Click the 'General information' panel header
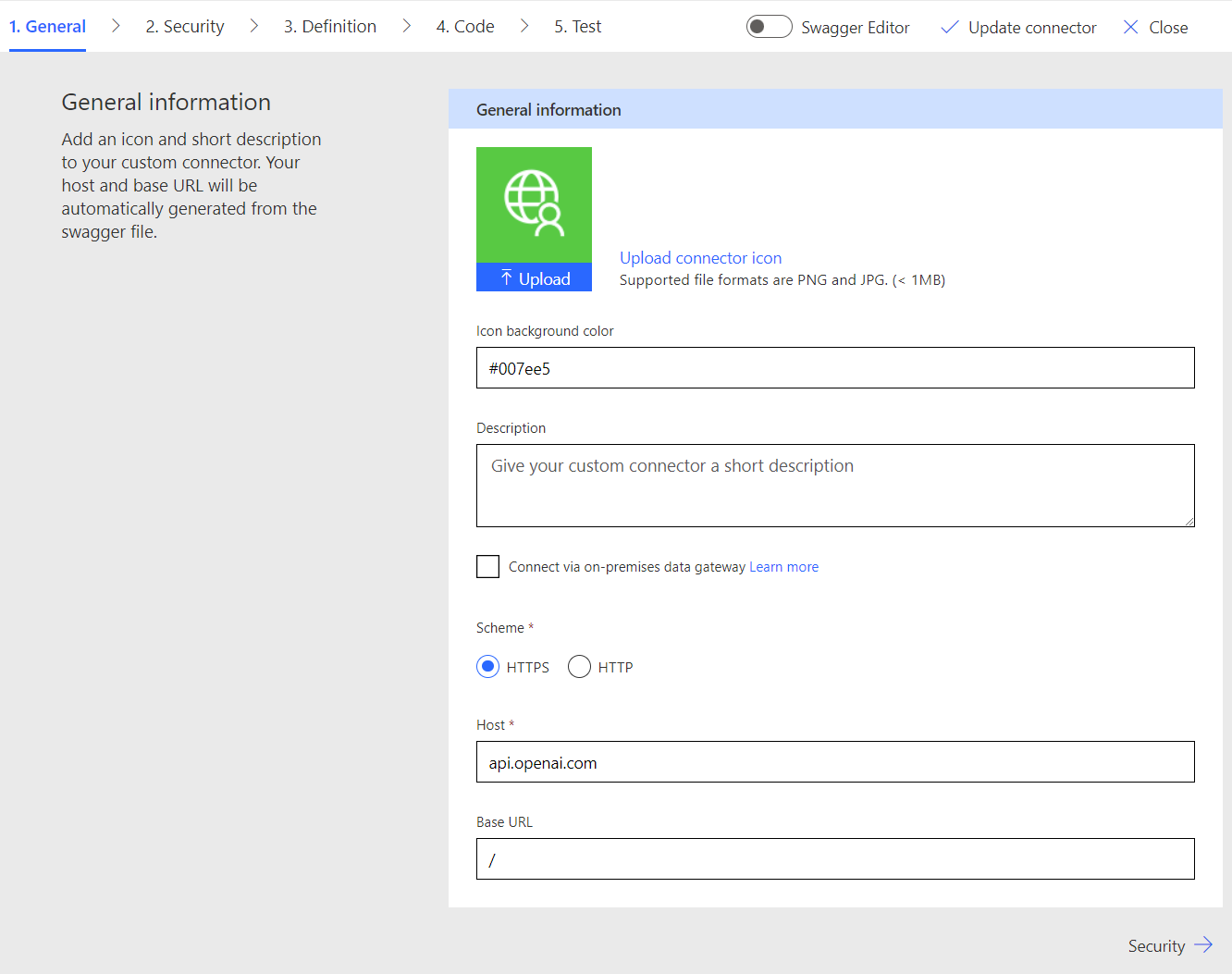1232x974 pixels. (x=835, y=109)
